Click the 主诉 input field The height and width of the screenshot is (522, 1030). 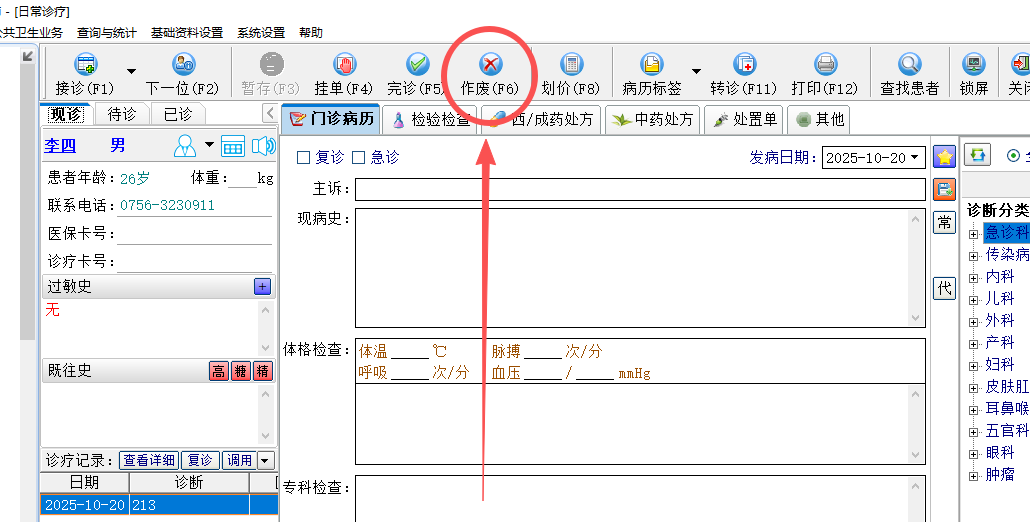click(x=640, y=190)
